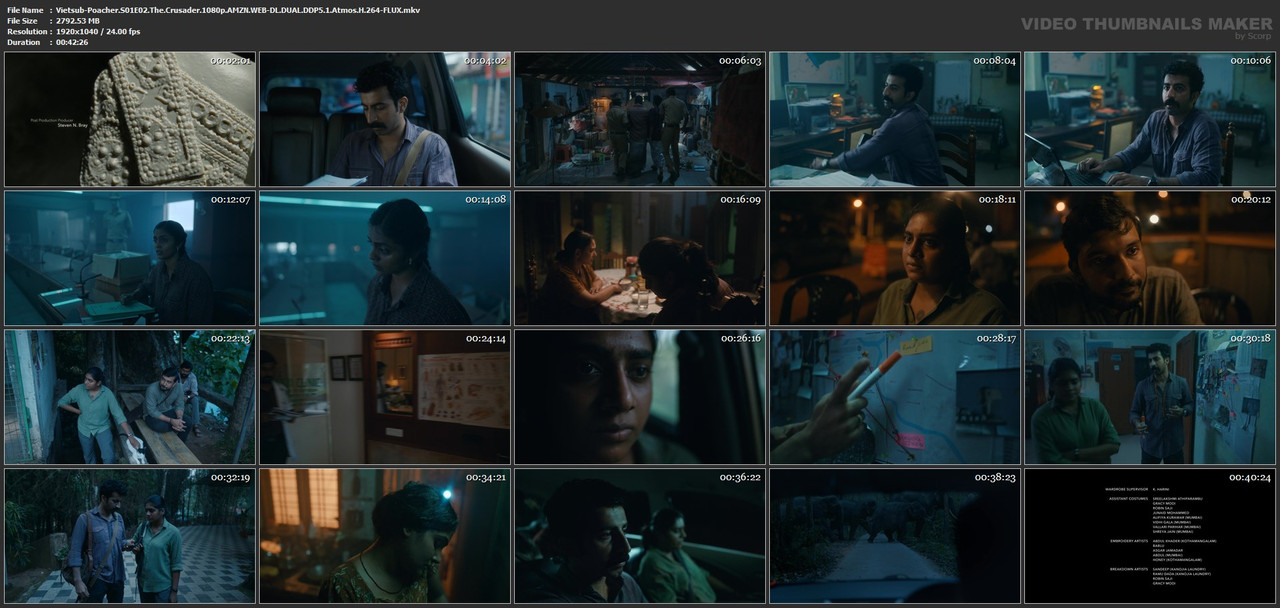The height and width of the screenshot is (608, 1280).
Task: Choose the dinner table frame at 00:16:09
Action: point(640,258)
